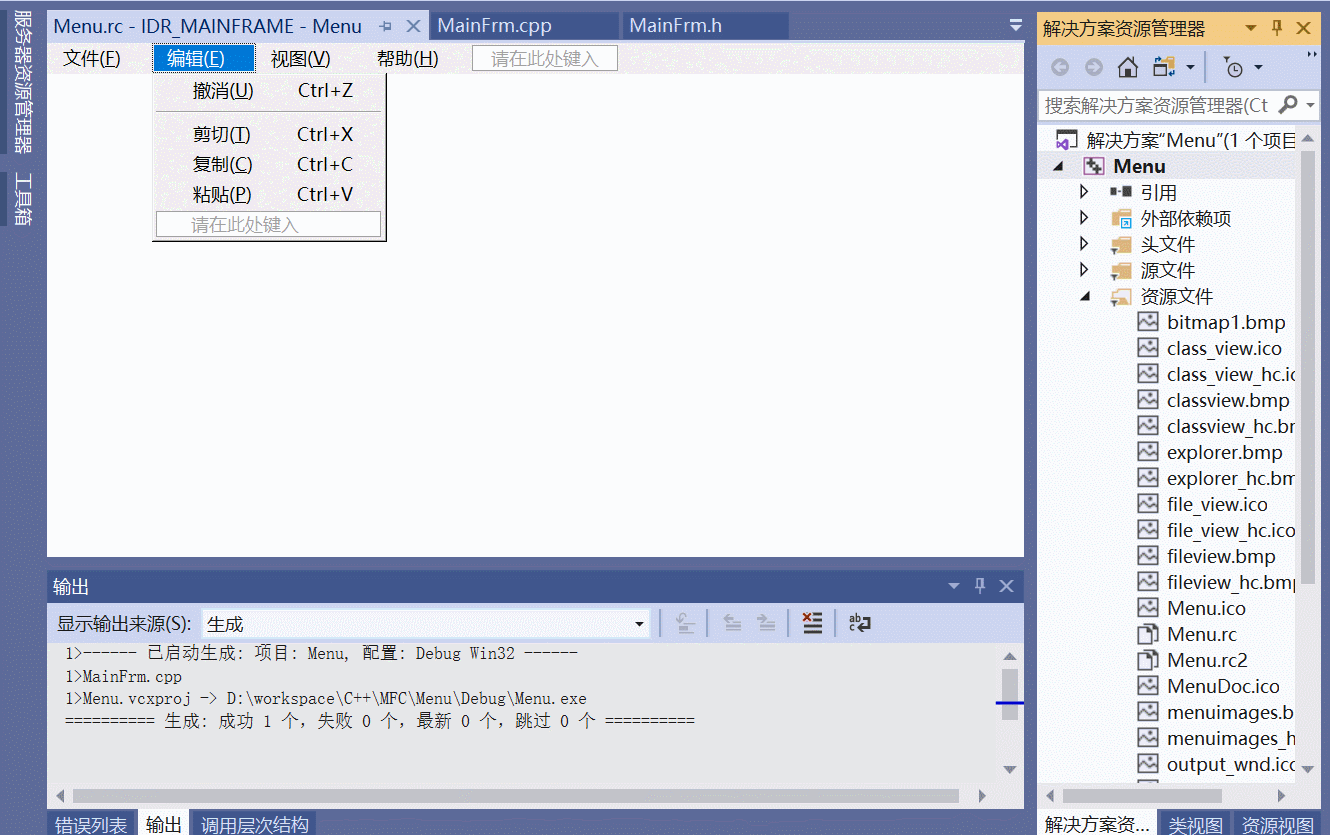Screen dimensions: 1330x835
Task: Expand the 头文件 folder
Action: click(1085, 244)
